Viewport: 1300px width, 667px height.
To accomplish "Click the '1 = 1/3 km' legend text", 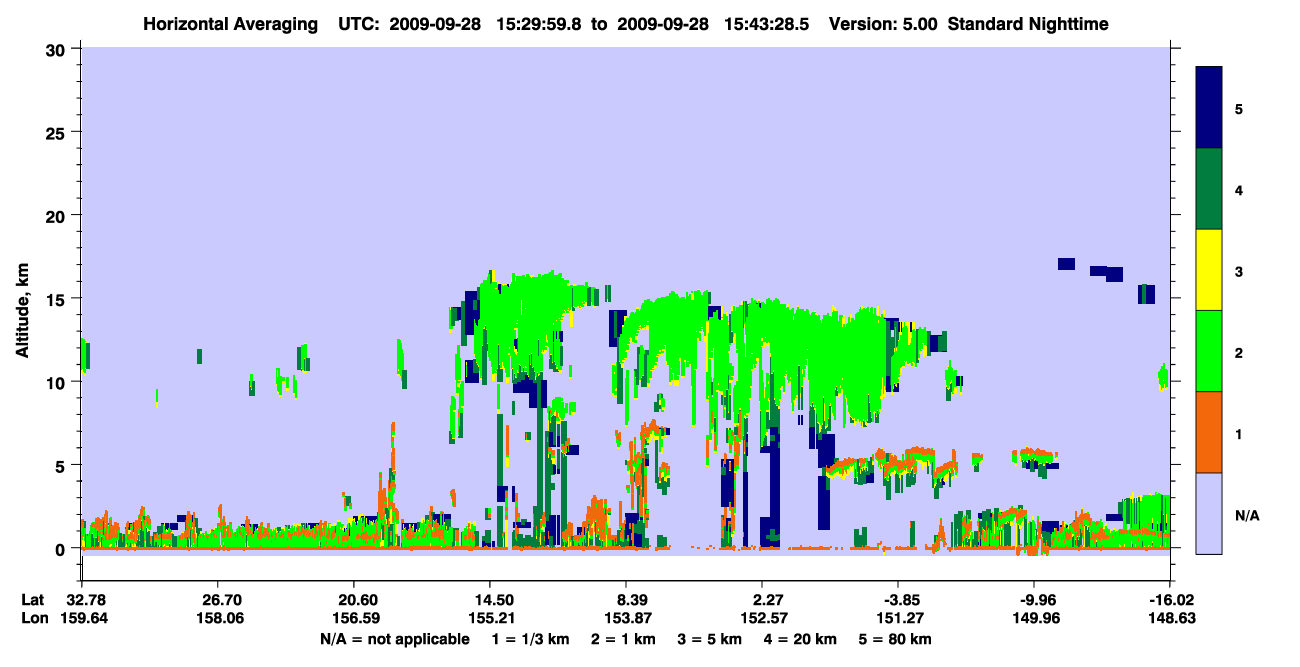I will pos(532,639).
